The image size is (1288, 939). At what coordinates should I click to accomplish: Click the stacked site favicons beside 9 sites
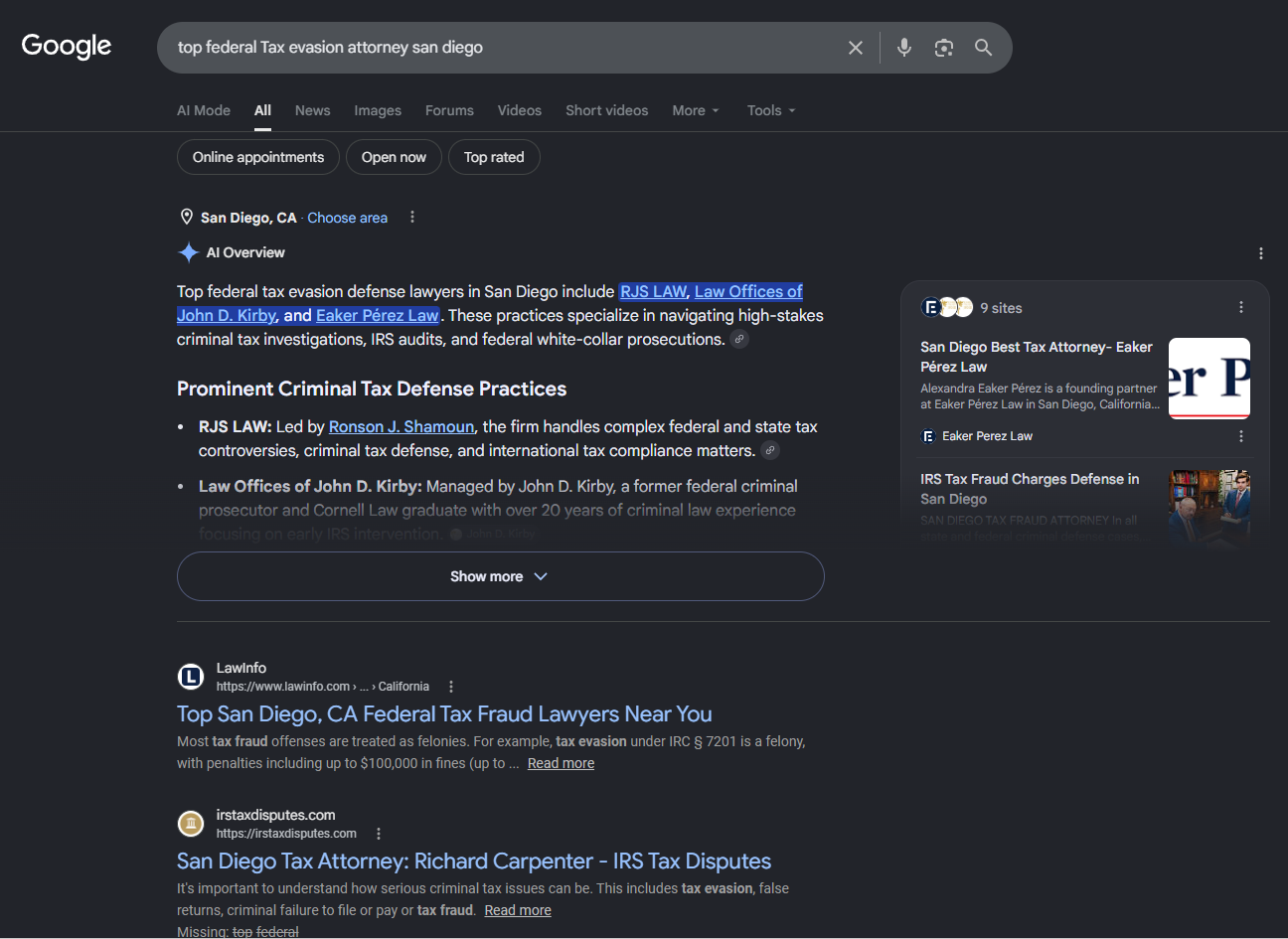coord(947,308)
